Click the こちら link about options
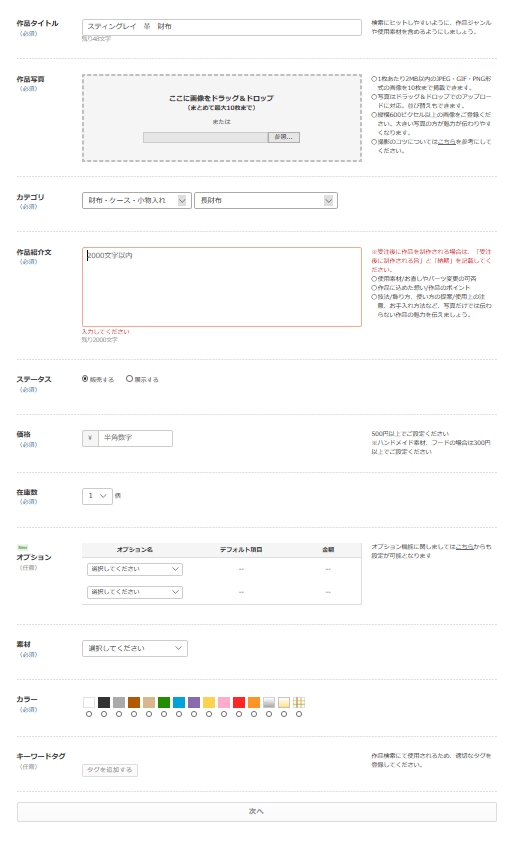This screenshot has height=847, width=518. [465, 547]
